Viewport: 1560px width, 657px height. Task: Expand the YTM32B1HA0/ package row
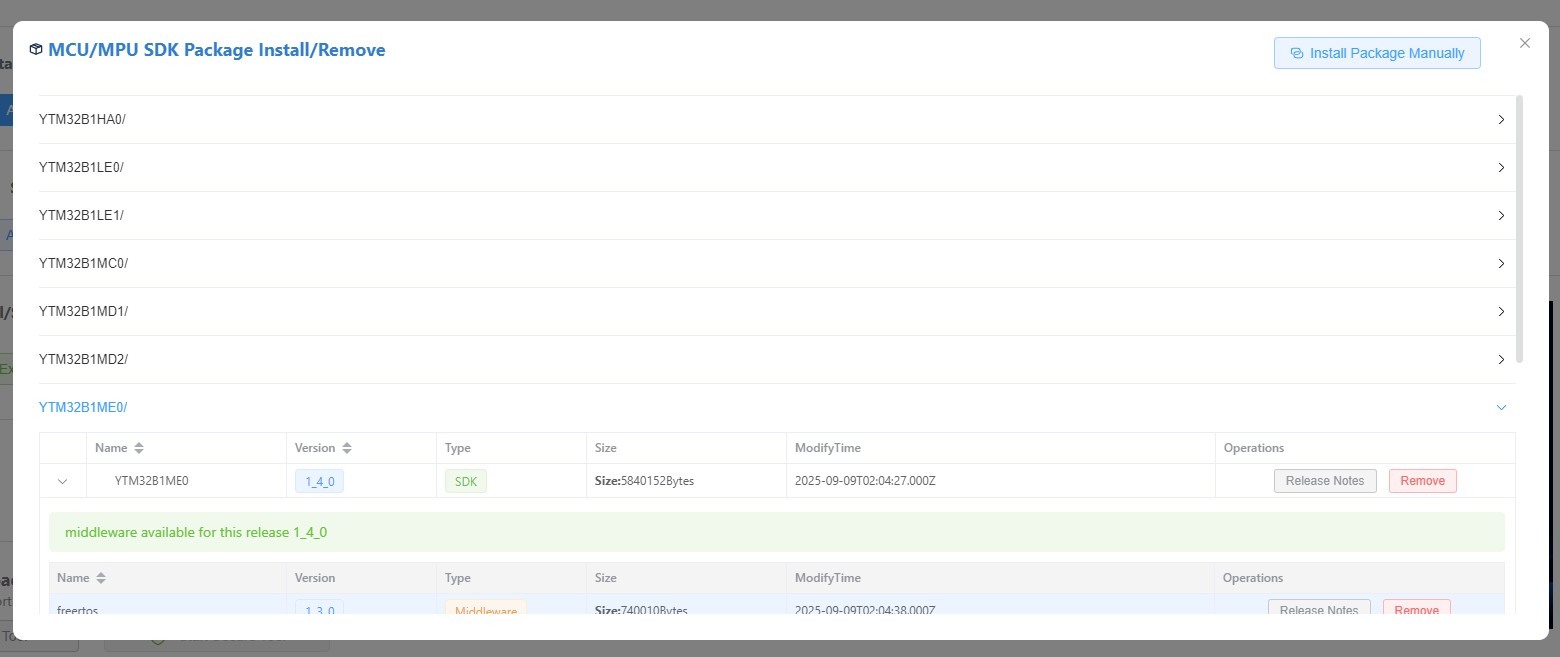(x=1500, y=120)
